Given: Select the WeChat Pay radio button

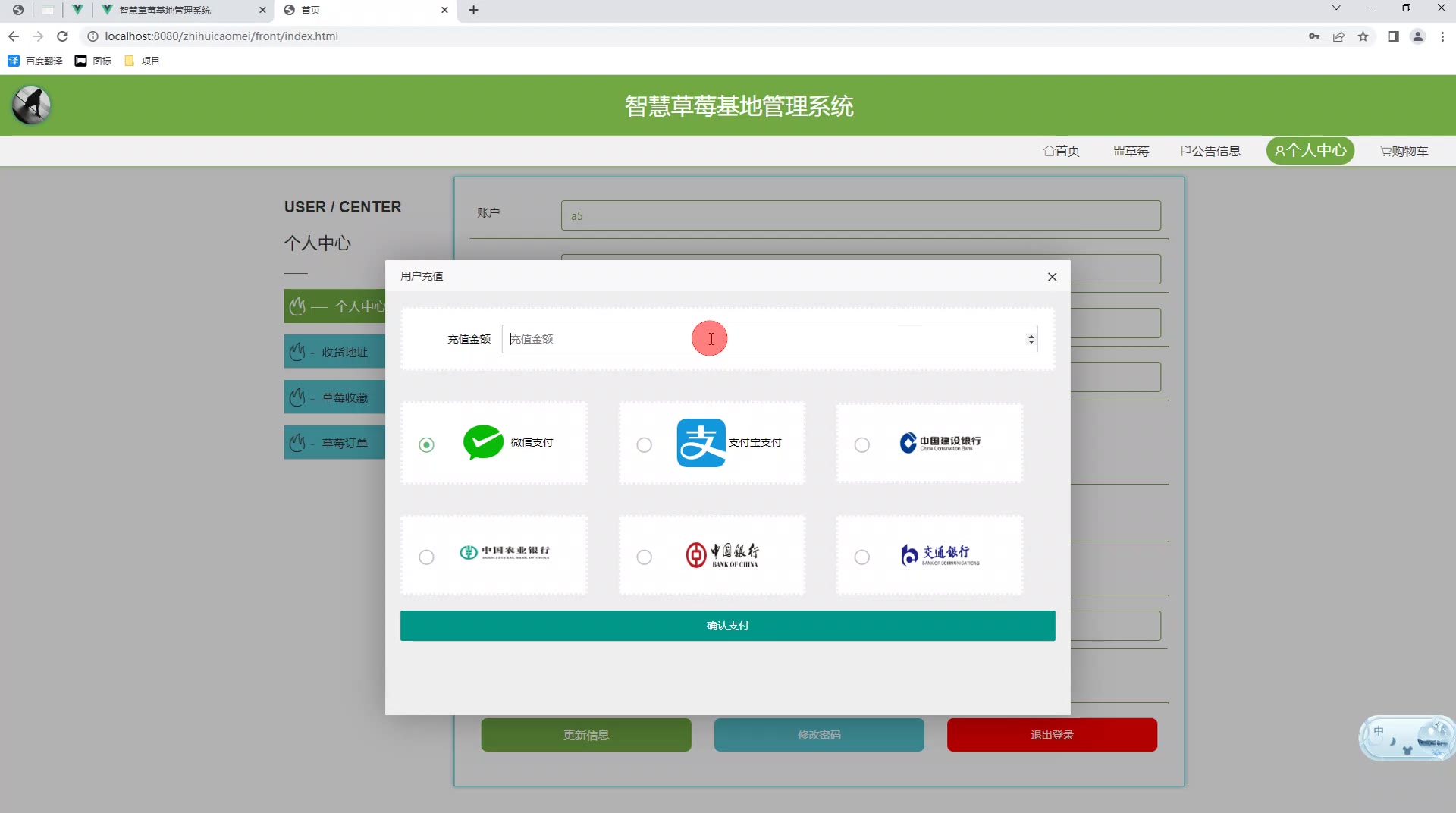Looking at the screenshot, I should coord(426,444).
